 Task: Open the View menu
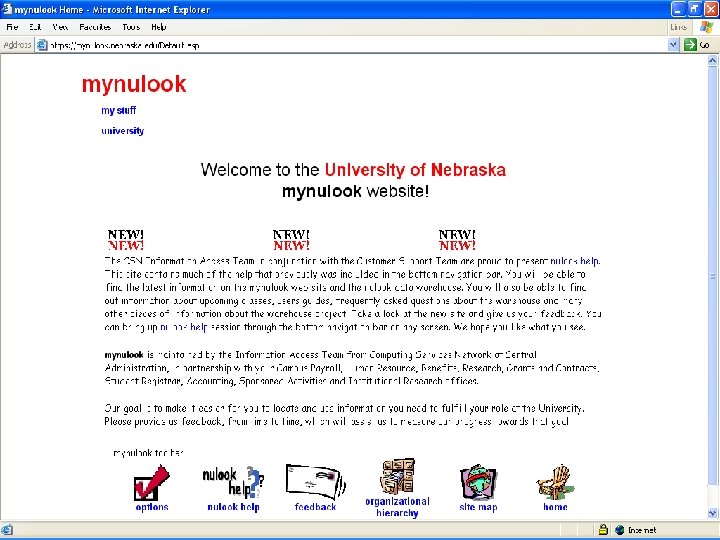tap(60, 27)
